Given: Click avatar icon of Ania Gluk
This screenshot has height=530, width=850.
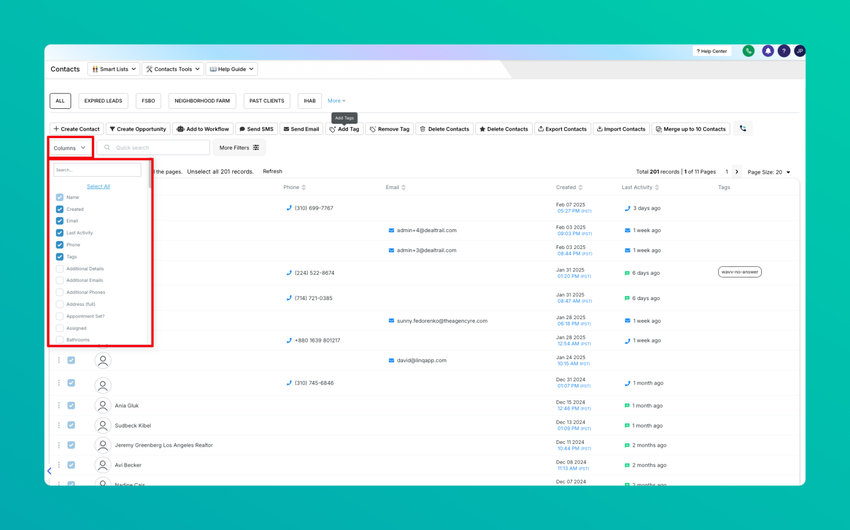Looking at the screenshot, I should (102, 405).
